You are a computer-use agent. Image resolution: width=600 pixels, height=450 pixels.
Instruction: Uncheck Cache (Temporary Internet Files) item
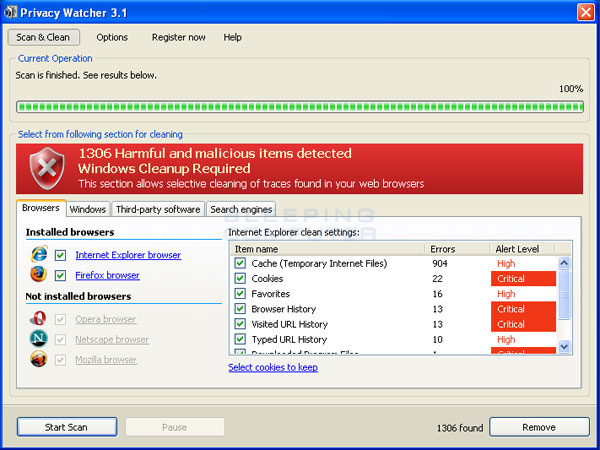pos(240,263)
